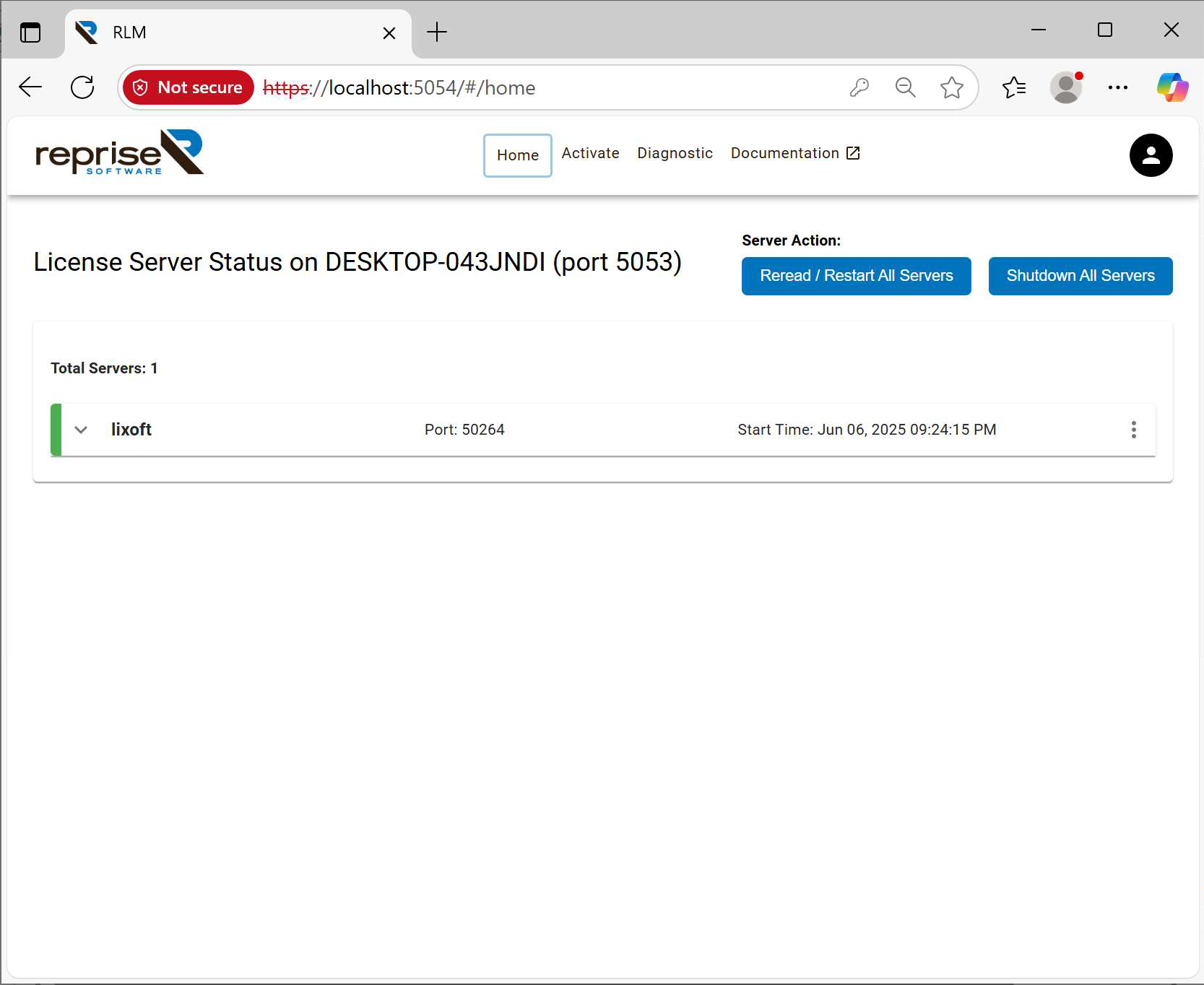Add page to favorites star icon
The height and width of the screenshot is (985, 1204).
tap(951, 87)
